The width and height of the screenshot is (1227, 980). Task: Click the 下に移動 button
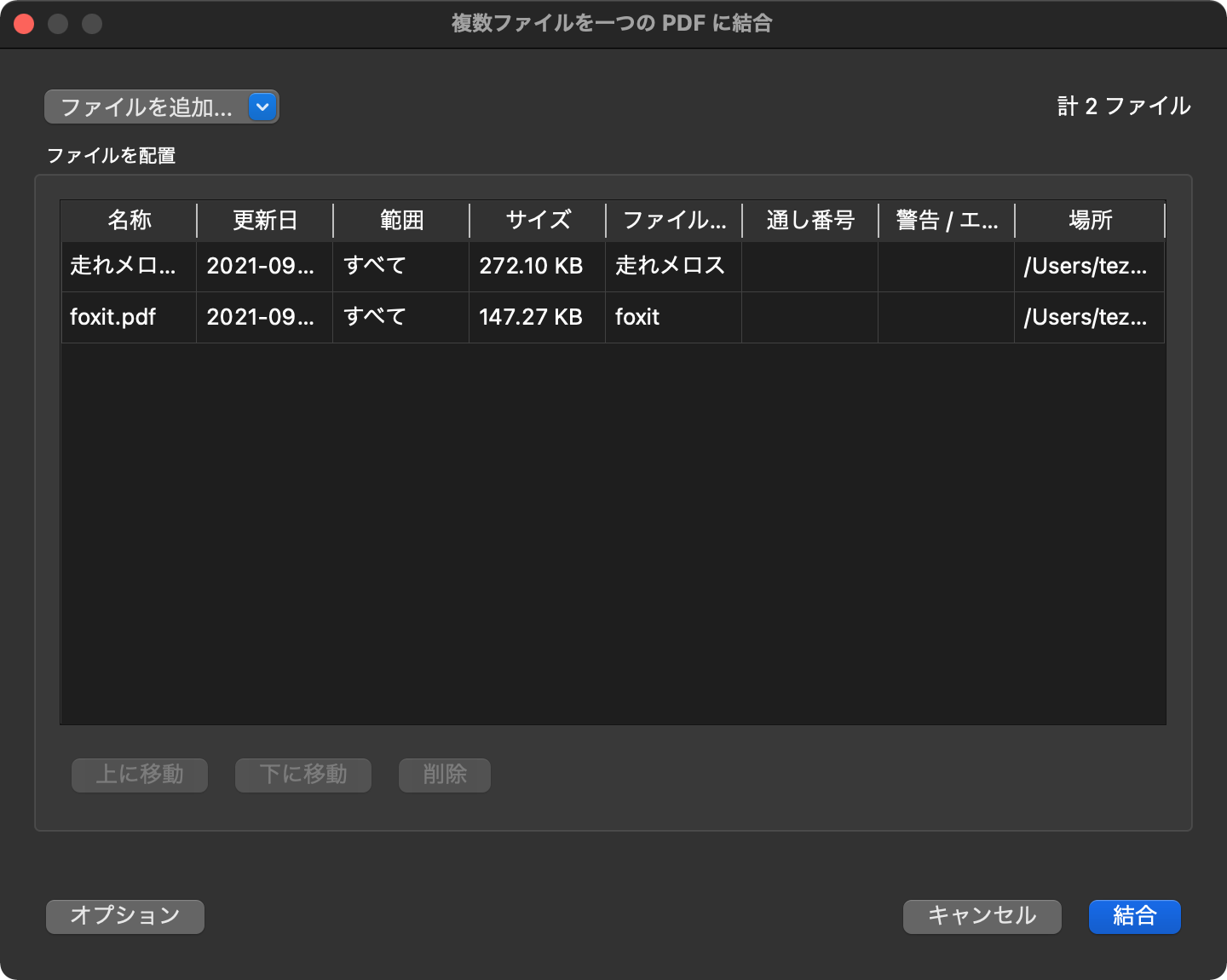click(x=303, y=775)
